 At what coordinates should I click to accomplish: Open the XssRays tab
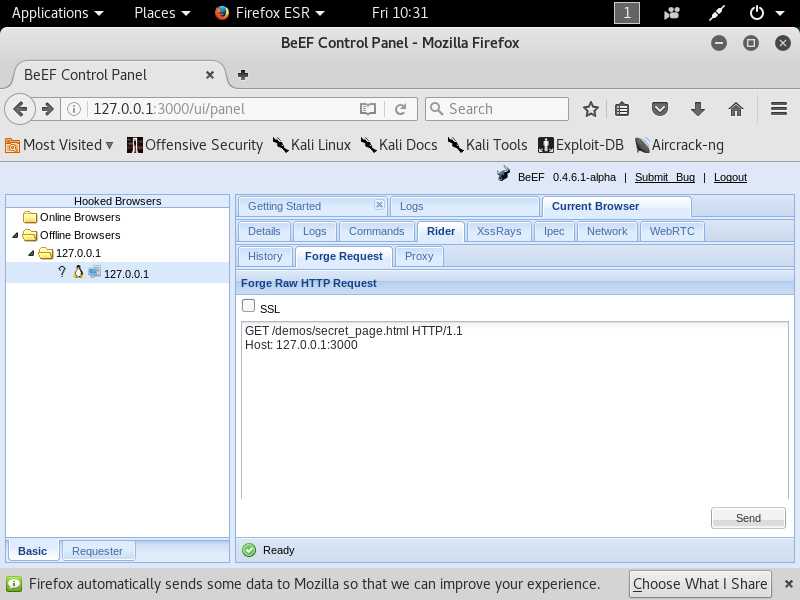click(x=499, y=231)
